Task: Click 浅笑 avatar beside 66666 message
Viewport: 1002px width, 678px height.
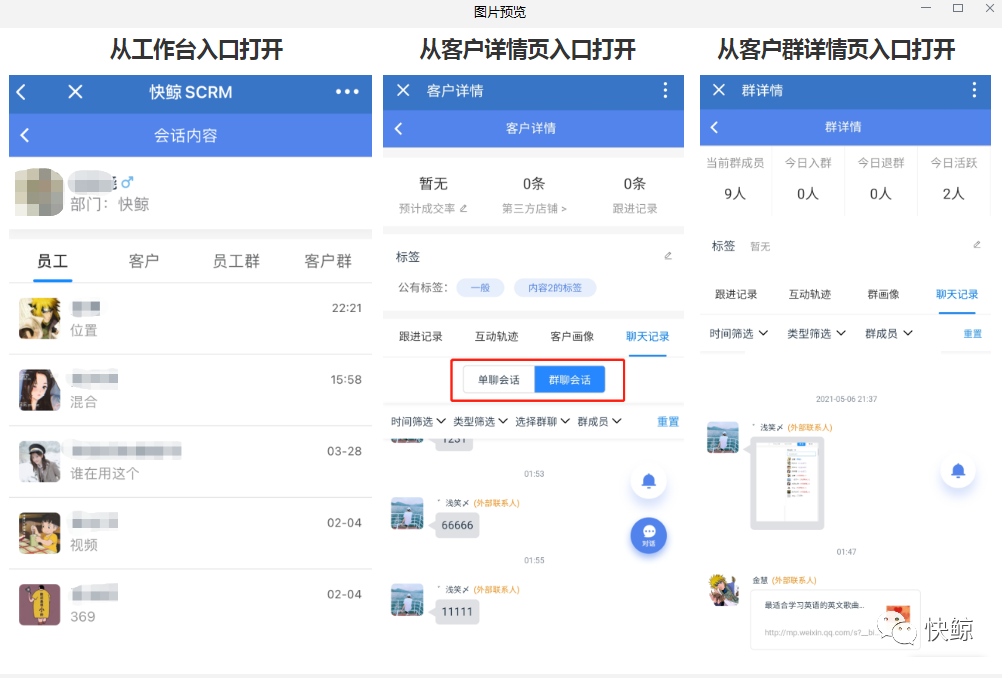Action: [407, 513]
